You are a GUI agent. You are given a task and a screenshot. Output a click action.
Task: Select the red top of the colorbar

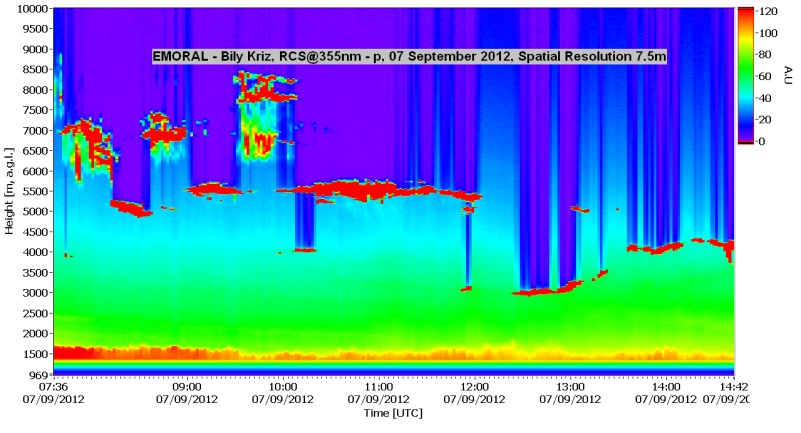(745, 12)
